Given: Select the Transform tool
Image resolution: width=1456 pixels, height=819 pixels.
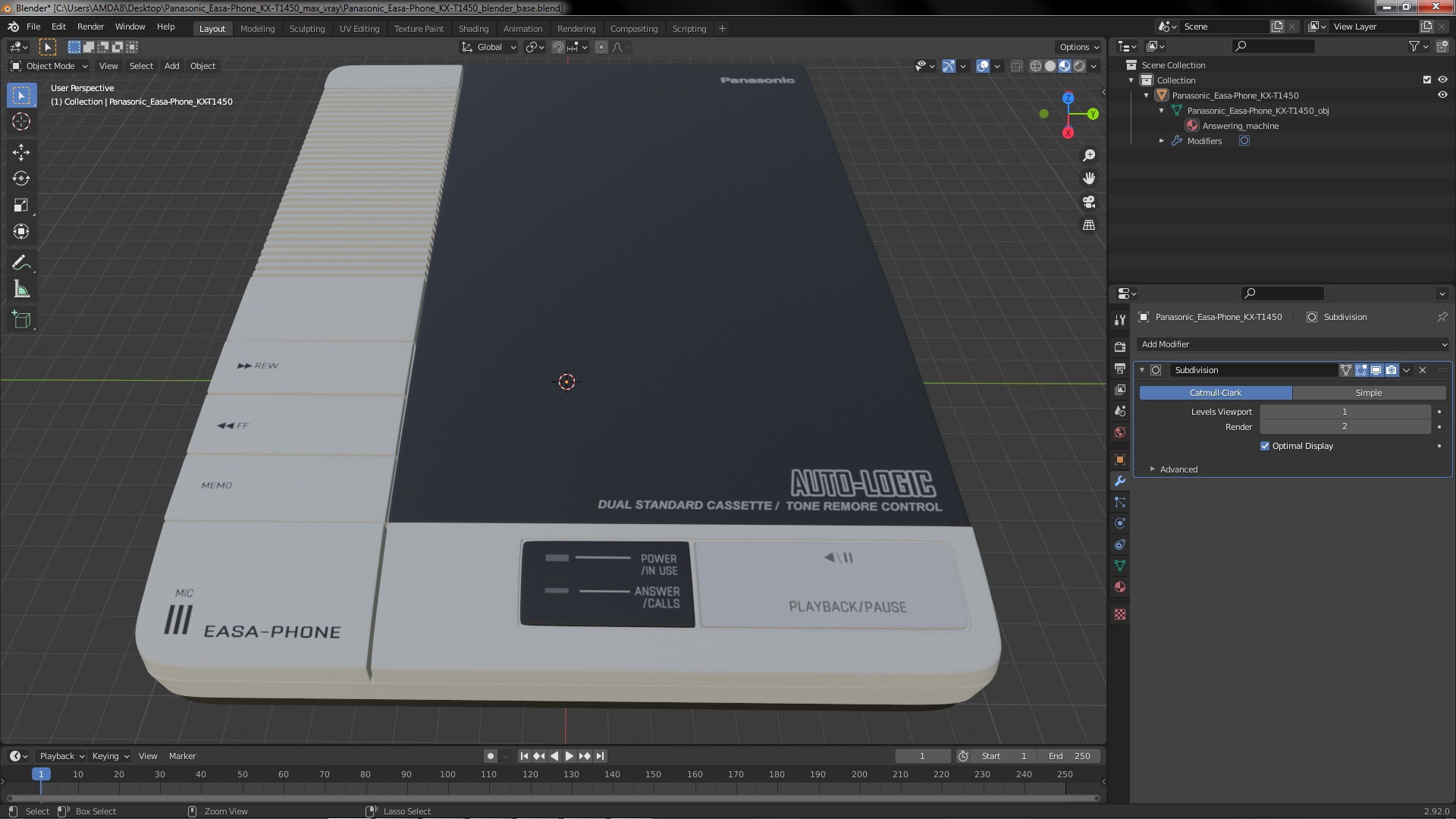Looking at the screenshot, I should click(x=21, y=232).
